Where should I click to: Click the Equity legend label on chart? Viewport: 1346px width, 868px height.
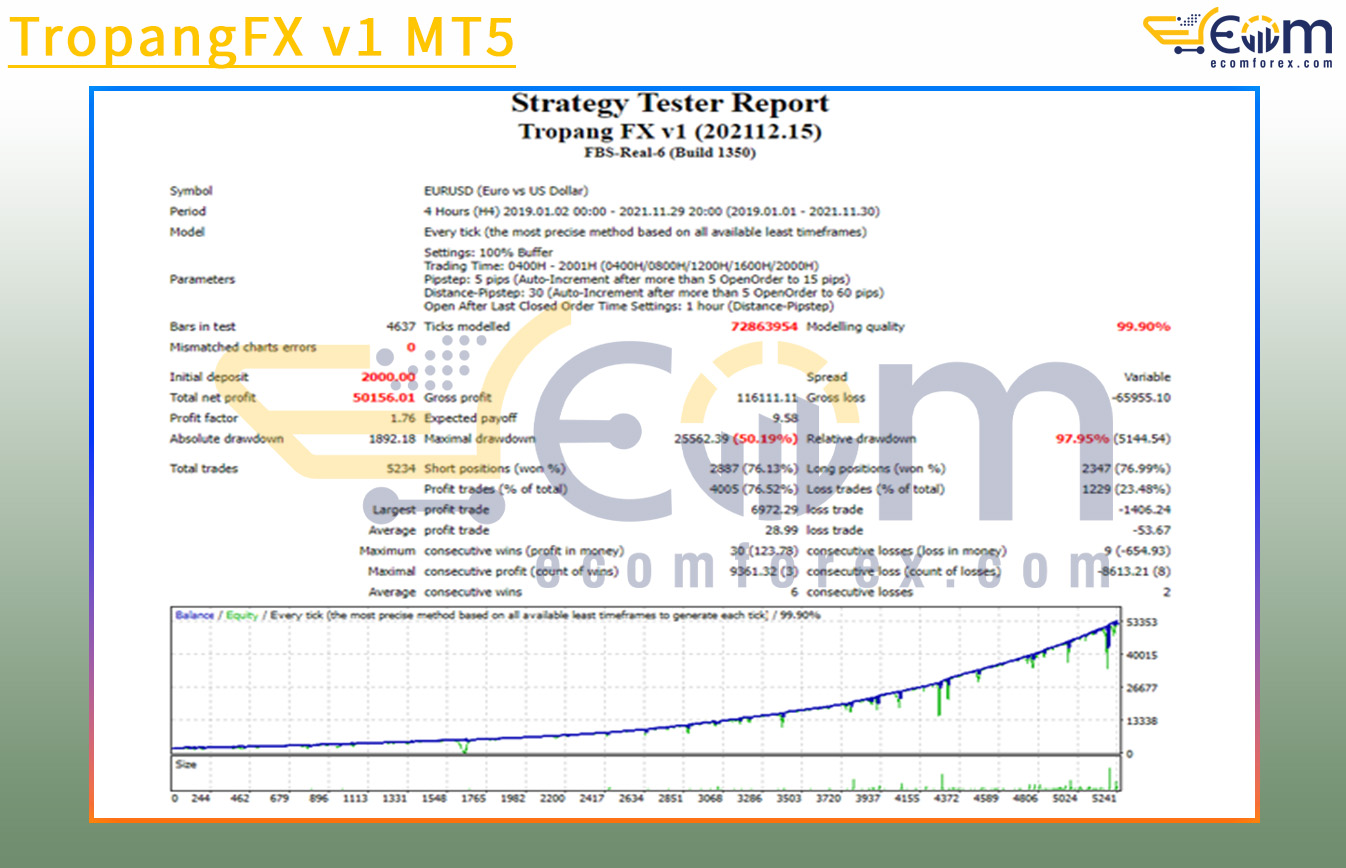(241, 615)
